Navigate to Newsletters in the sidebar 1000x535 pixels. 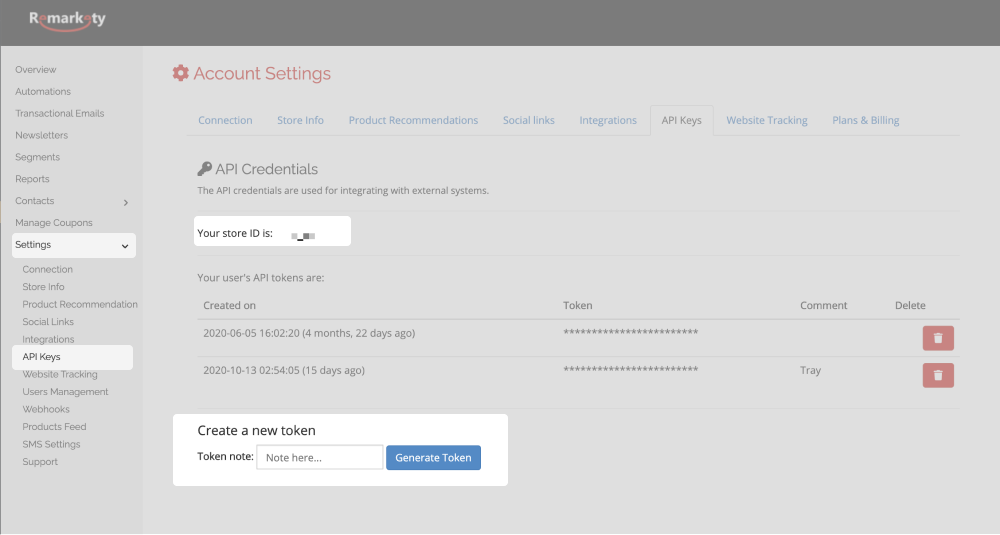tap(41, 135)
